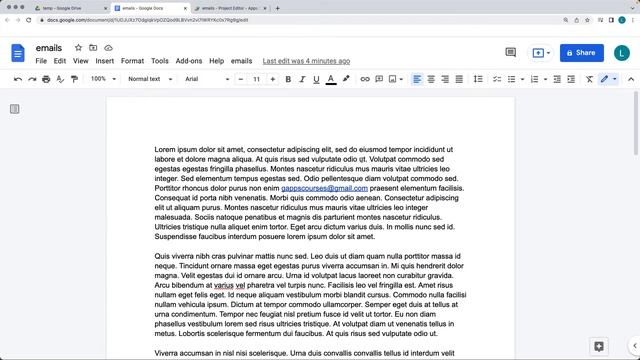Select the Paint format roller icon
The image size is (640, 360).
[x=74, y=79]
